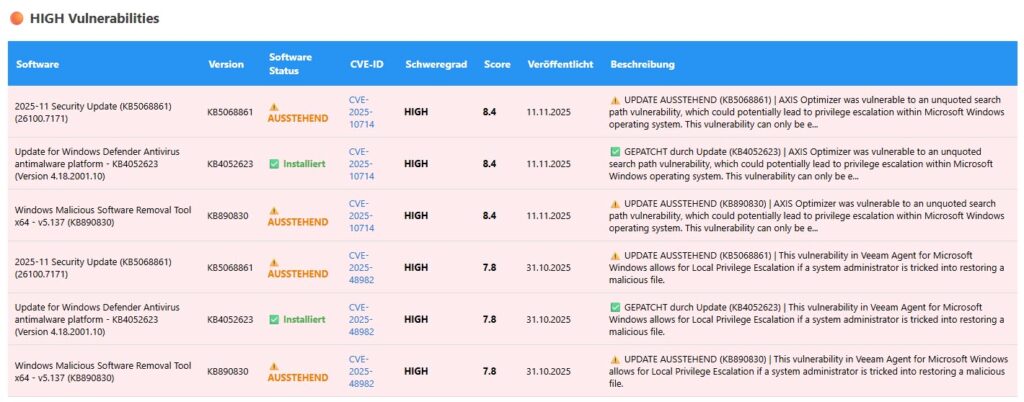Open CVE-2025-48982 link in KB5068861 row

[x=362, y=268]
